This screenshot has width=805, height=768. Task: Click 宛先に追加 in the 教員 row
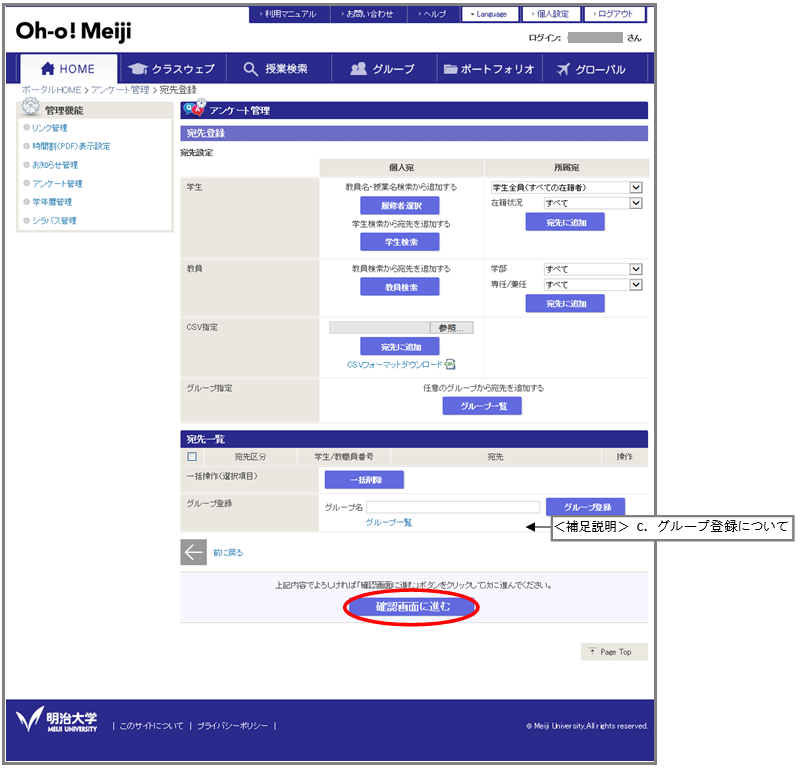565,303
